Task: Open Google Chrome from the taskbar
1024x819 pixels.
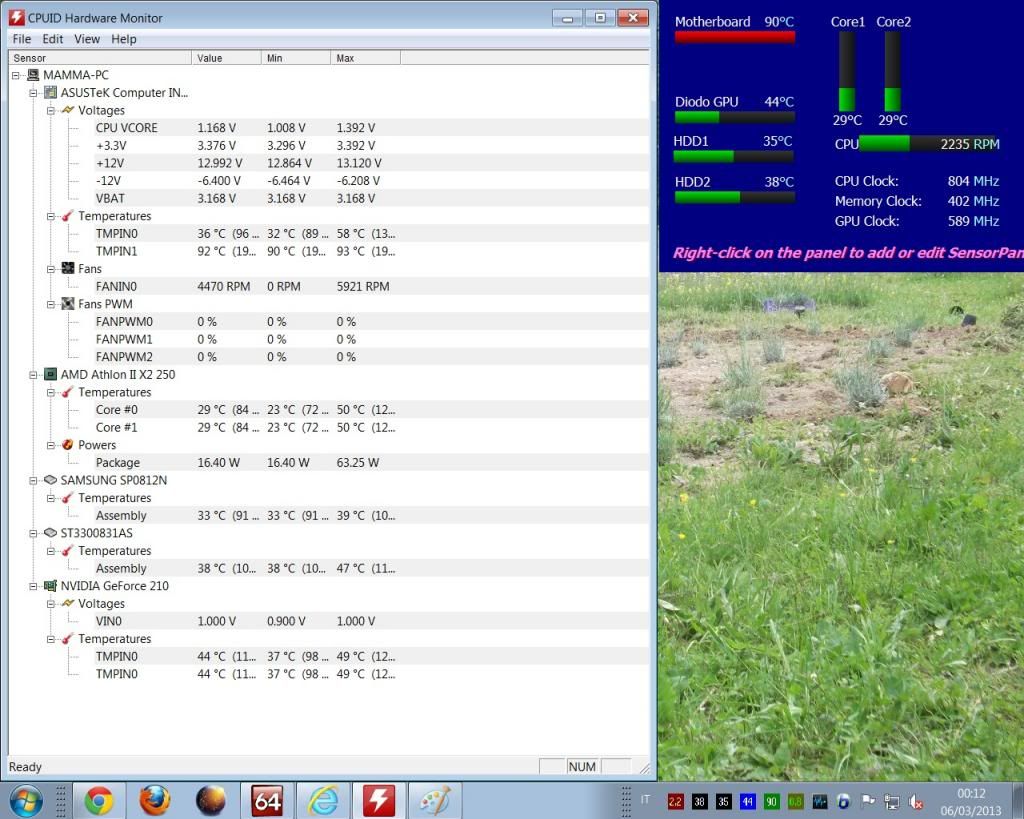Action: point(98,800)
